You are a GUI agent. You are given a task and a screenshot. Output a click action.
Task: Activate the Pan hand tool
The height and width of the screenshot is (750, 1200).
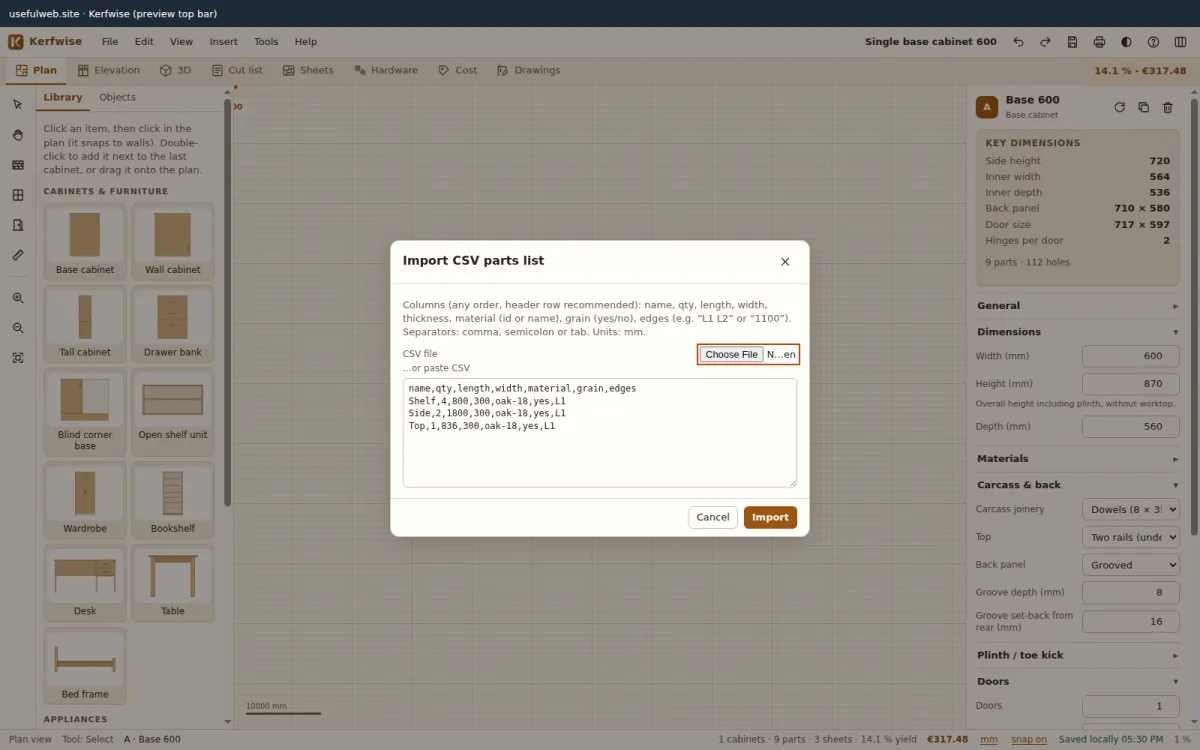(x=18, y=135)
